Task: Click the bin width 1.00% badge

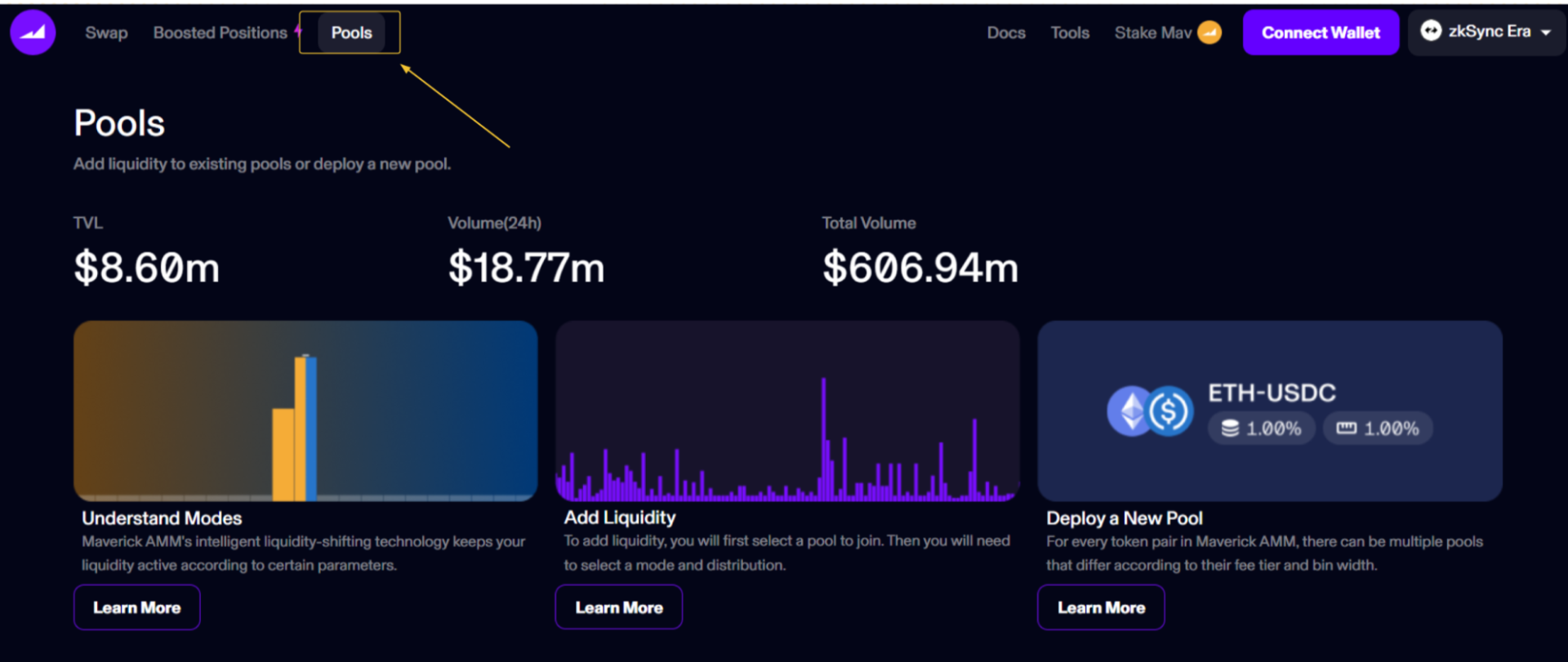Action: coord(1378,428)
